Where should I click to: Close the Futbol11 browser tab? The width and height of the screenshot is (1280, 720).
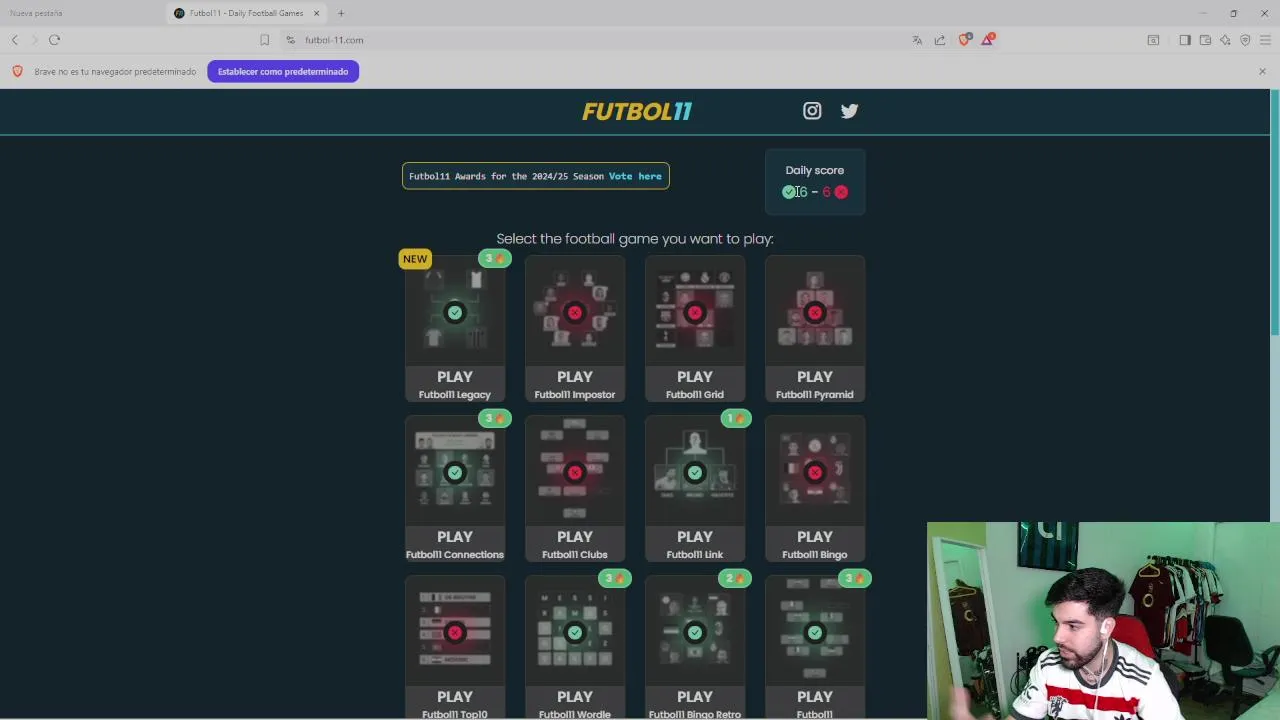[x=316, y=13]
